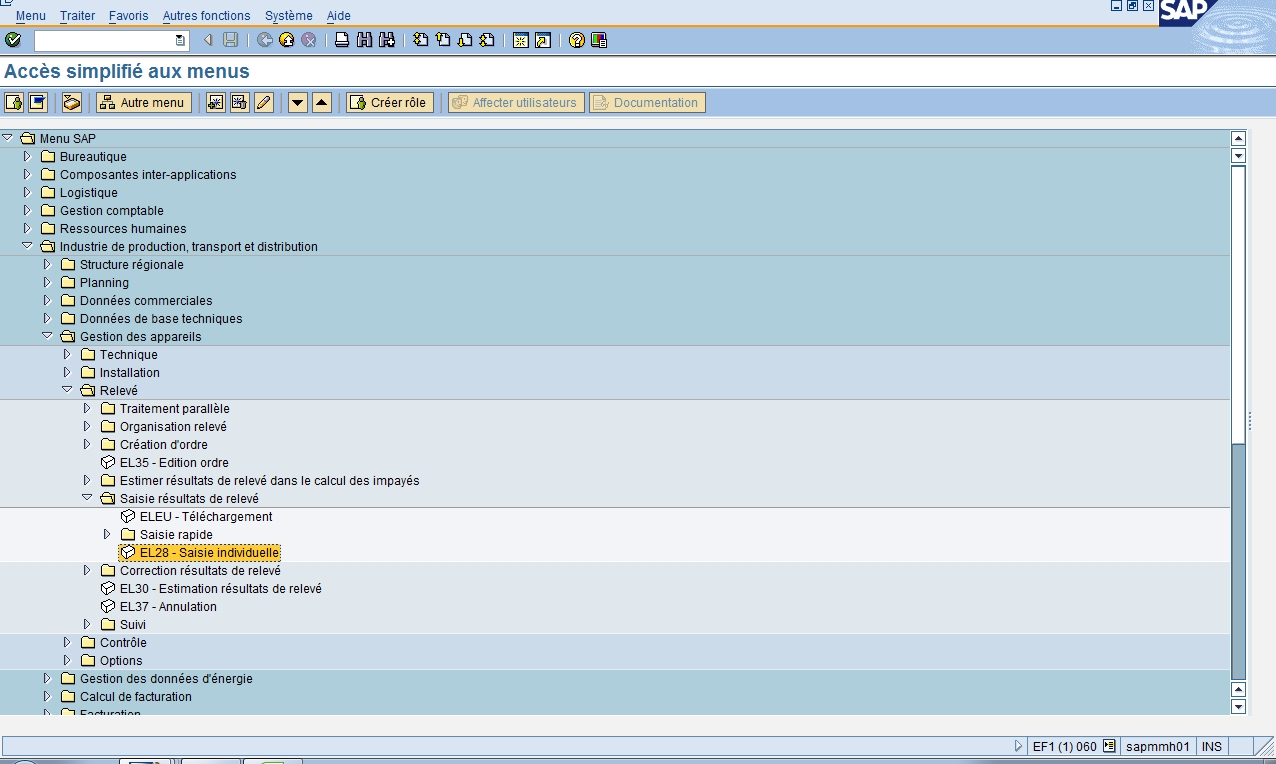Expand the Logistique folder
The image size is (1276, 764).
tap(27, 192)
